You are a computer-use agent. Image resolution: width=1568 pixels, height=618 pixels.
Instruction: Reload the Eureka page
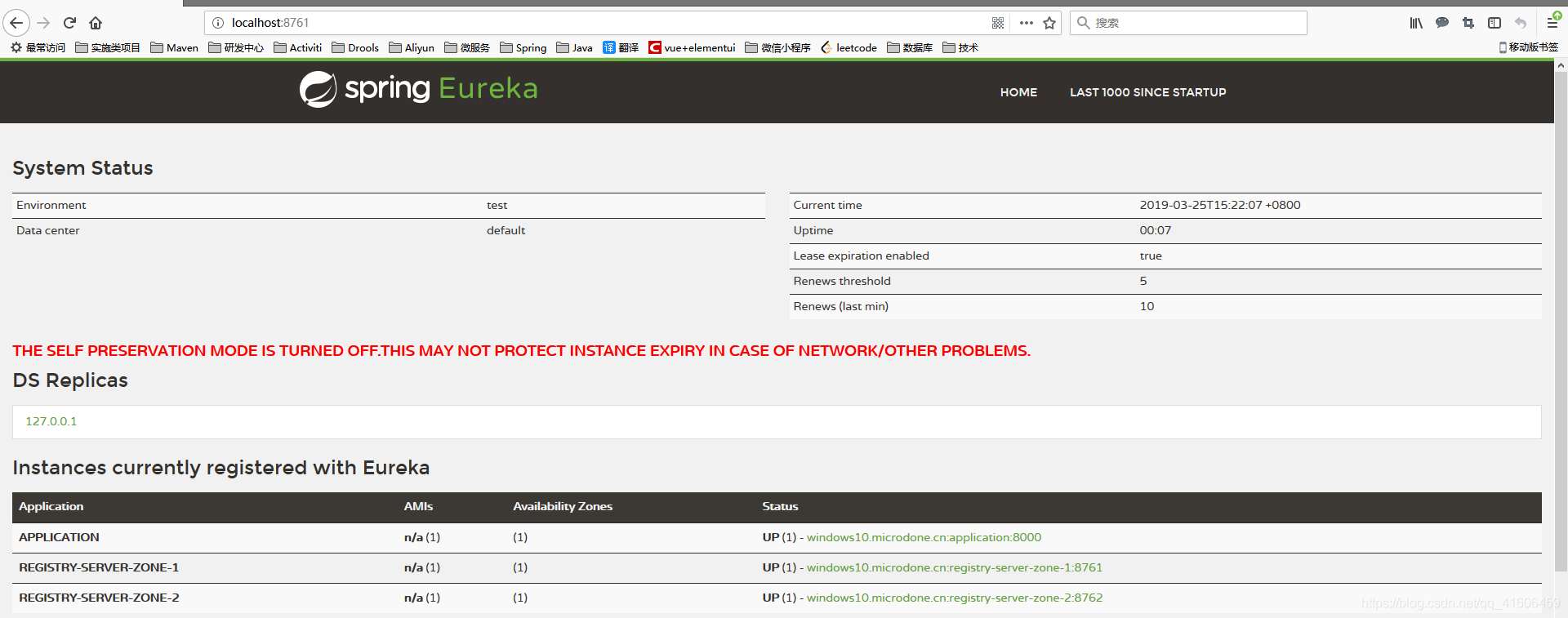pyautogui.click(x=70, y=23)
